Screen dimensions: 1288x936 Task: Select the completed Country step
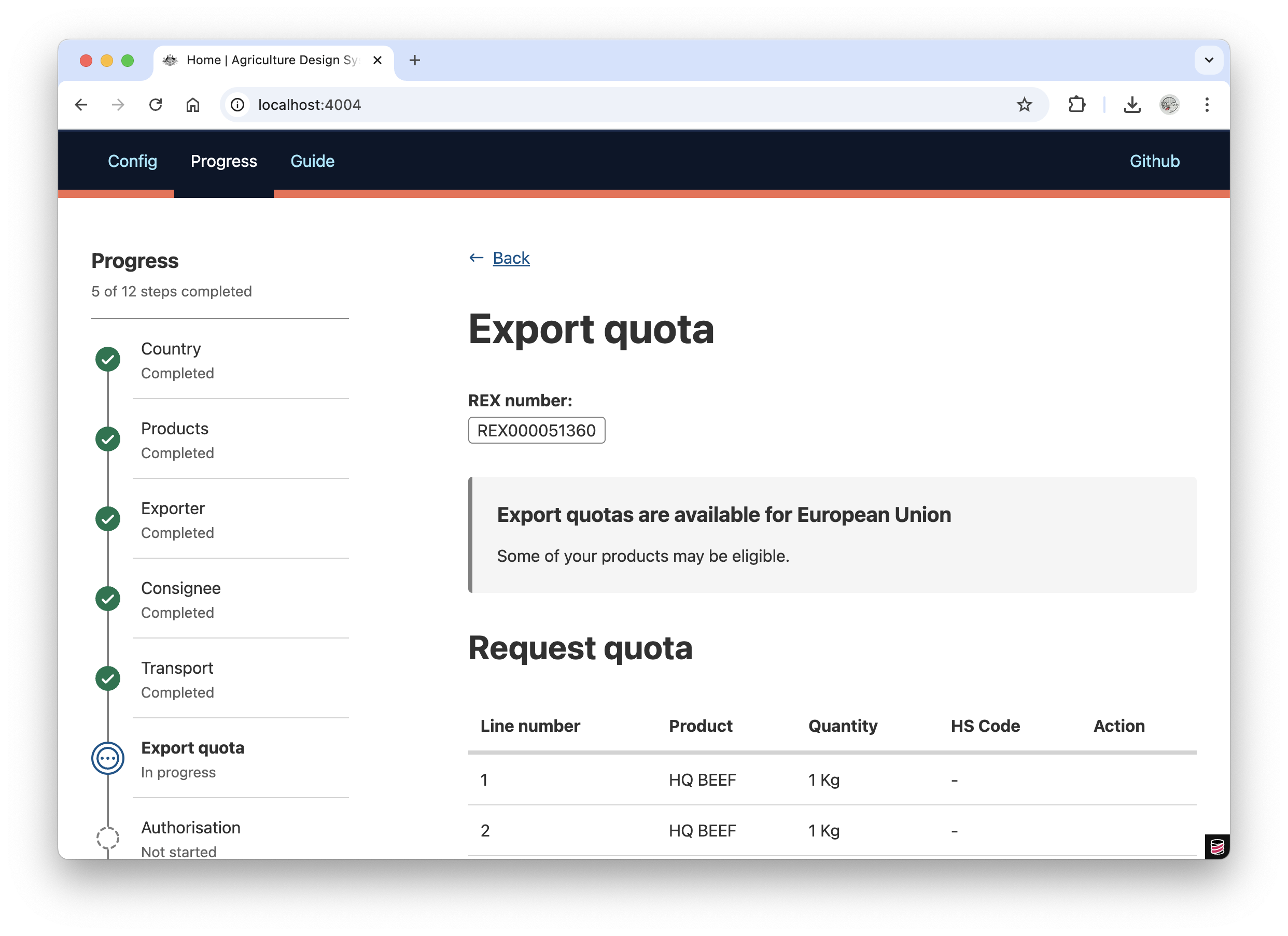coord(171,349)
